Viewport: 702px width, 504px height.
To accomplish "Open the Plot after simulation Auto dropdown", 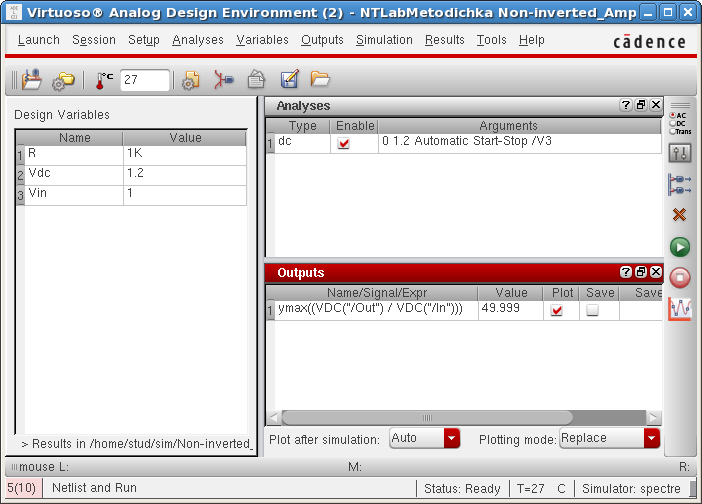I will pos(424,438).
